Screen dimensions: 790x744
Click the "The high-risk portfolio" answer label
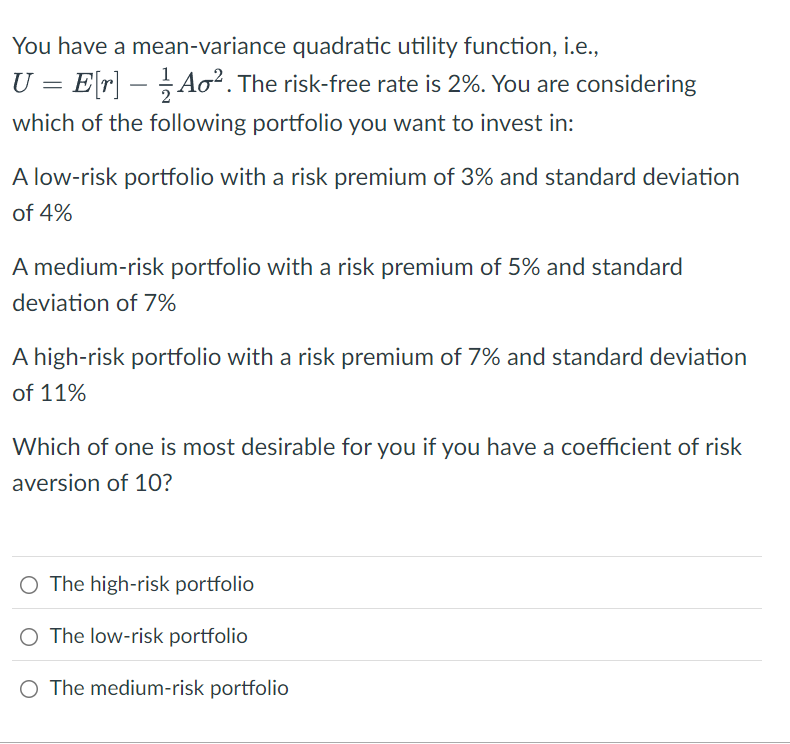[x=152, y=584]
